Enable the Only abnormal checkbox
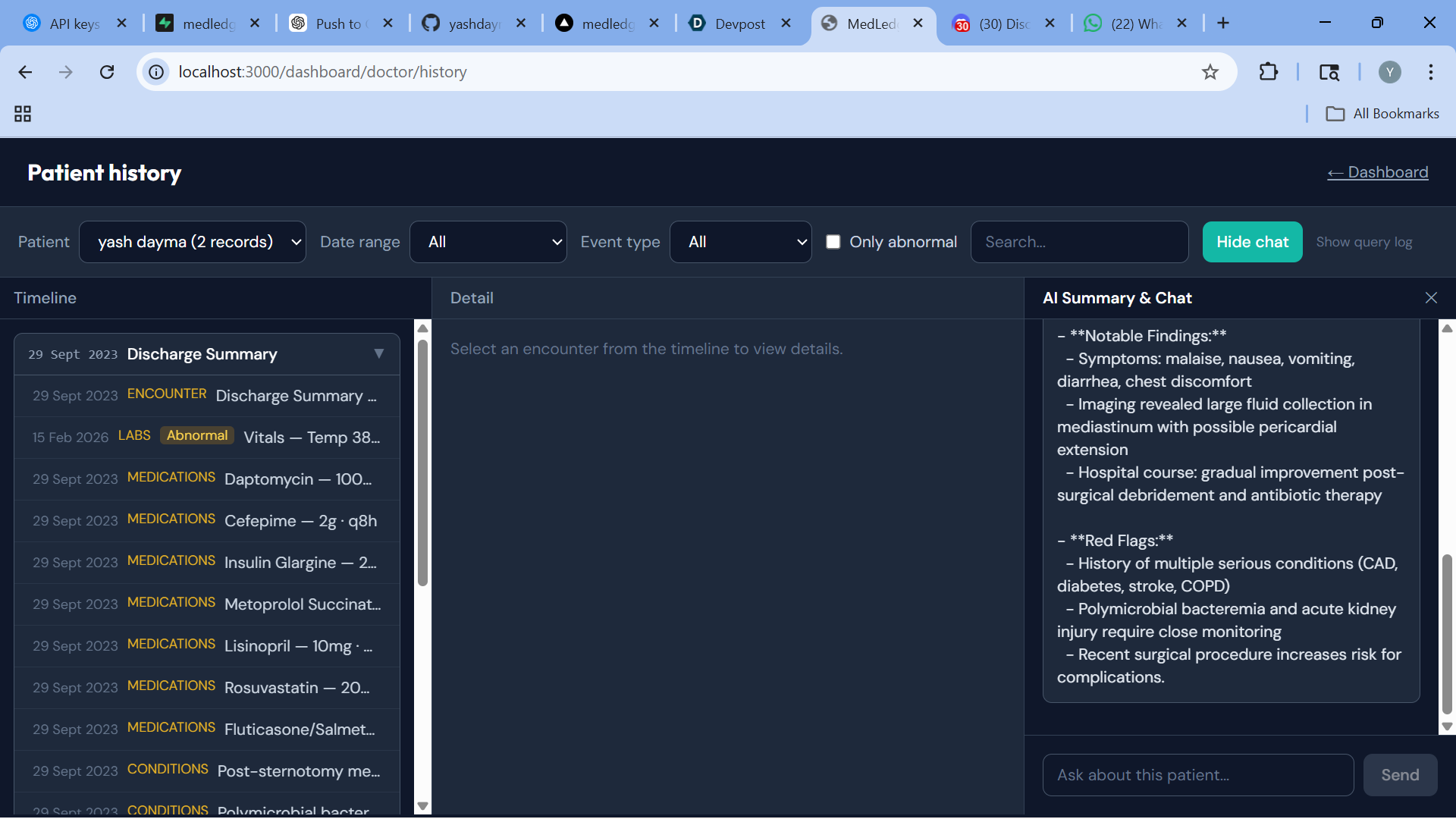The image size is (1456, 819). point(833,242)
